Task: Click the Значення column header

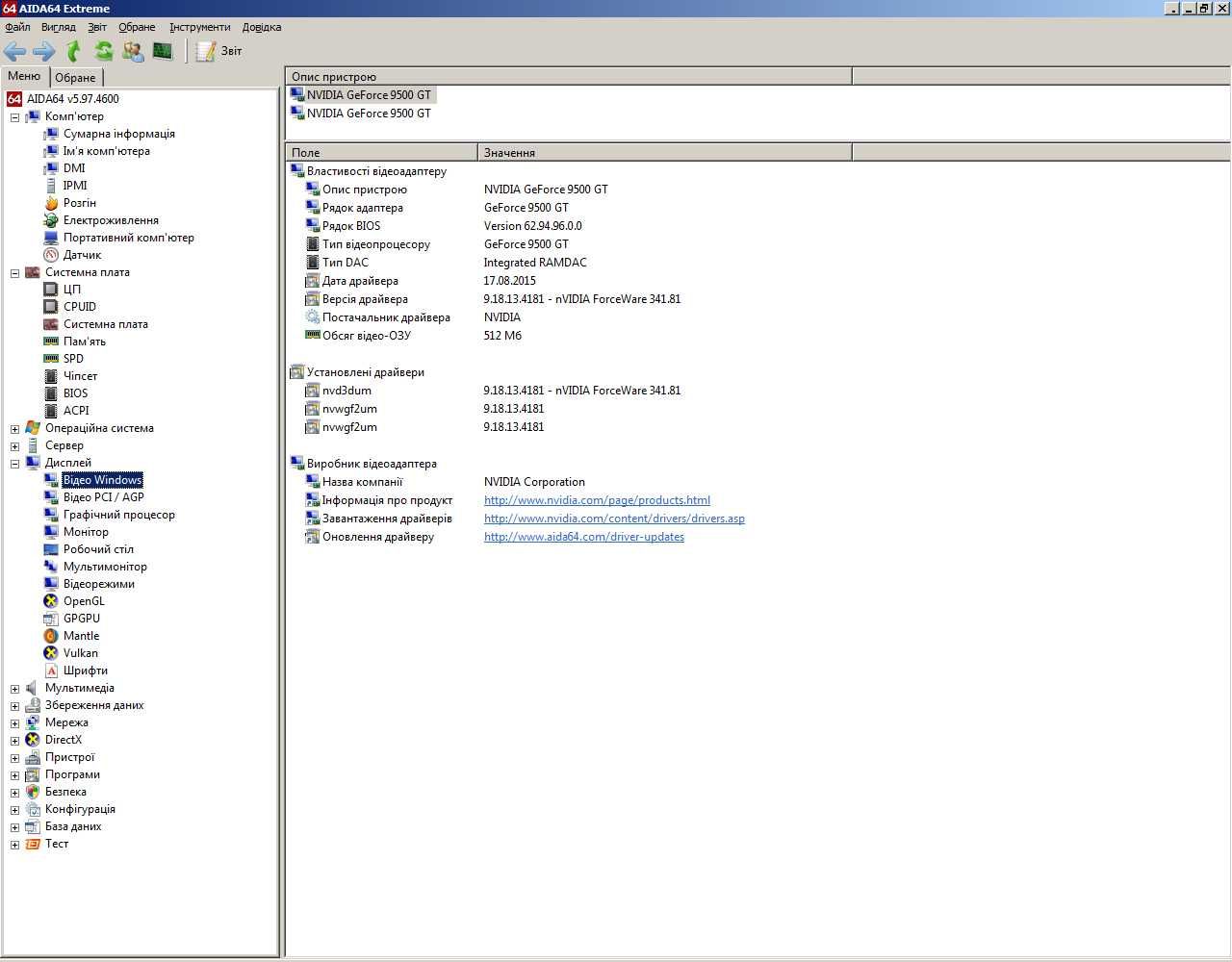Action: pyautogui.click(x=665, y=152)
